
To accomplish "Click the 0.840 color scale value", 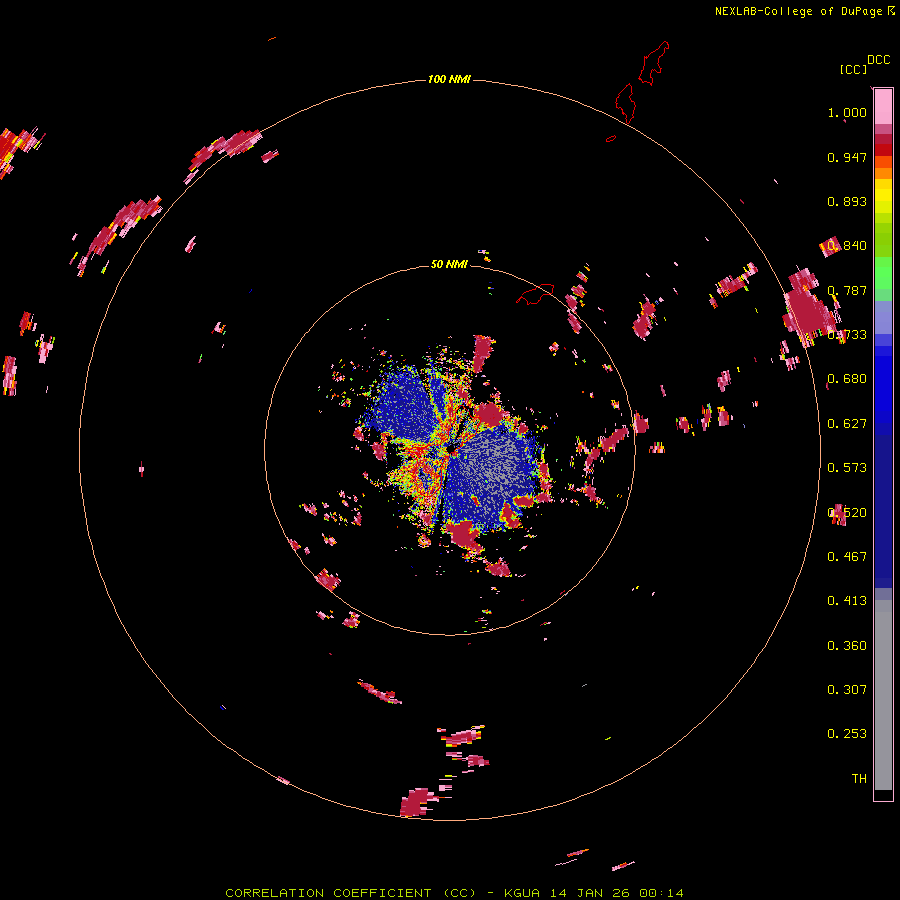I will click(847, 246).
